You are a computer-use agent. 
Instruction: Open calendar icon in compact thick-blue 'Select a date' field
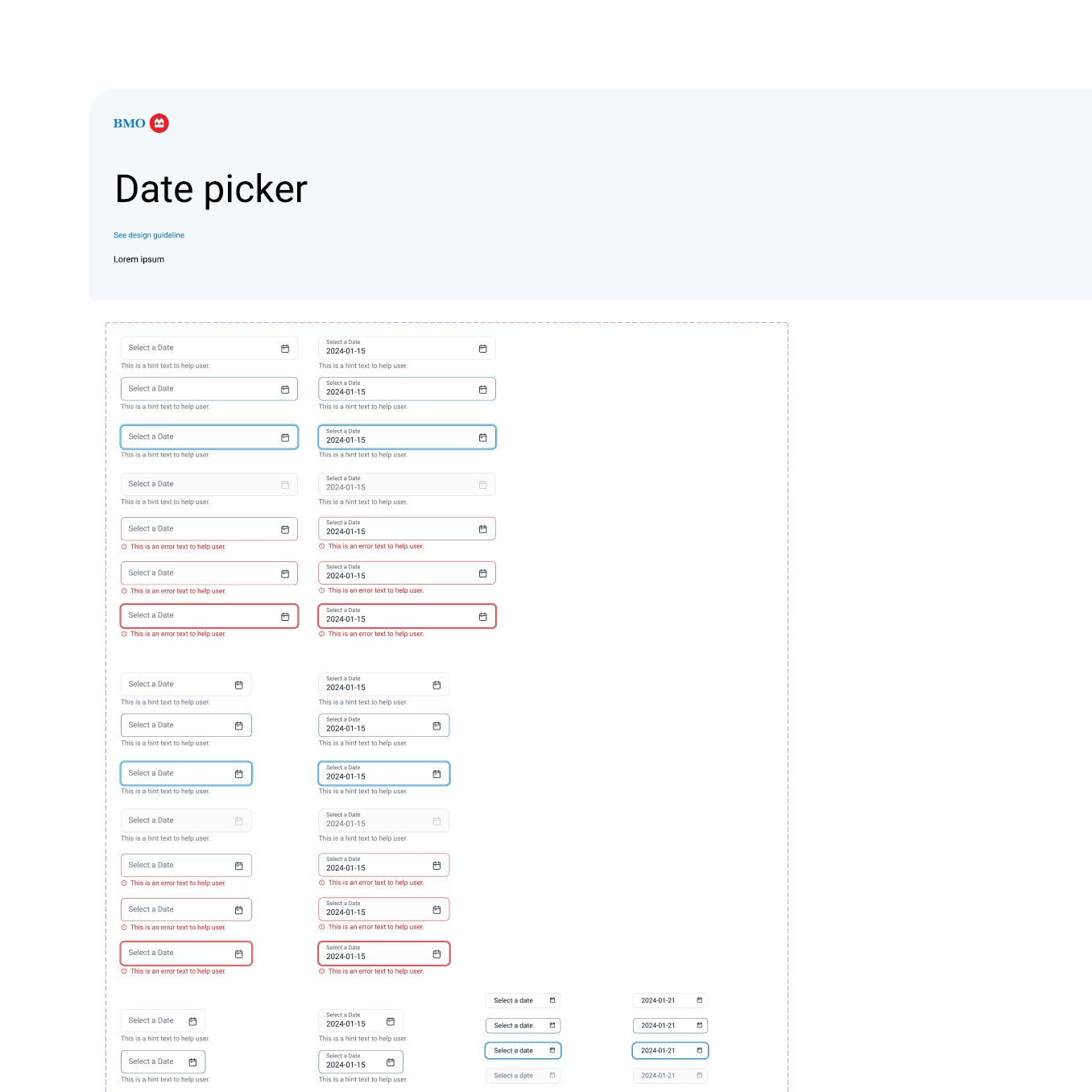552,1050
